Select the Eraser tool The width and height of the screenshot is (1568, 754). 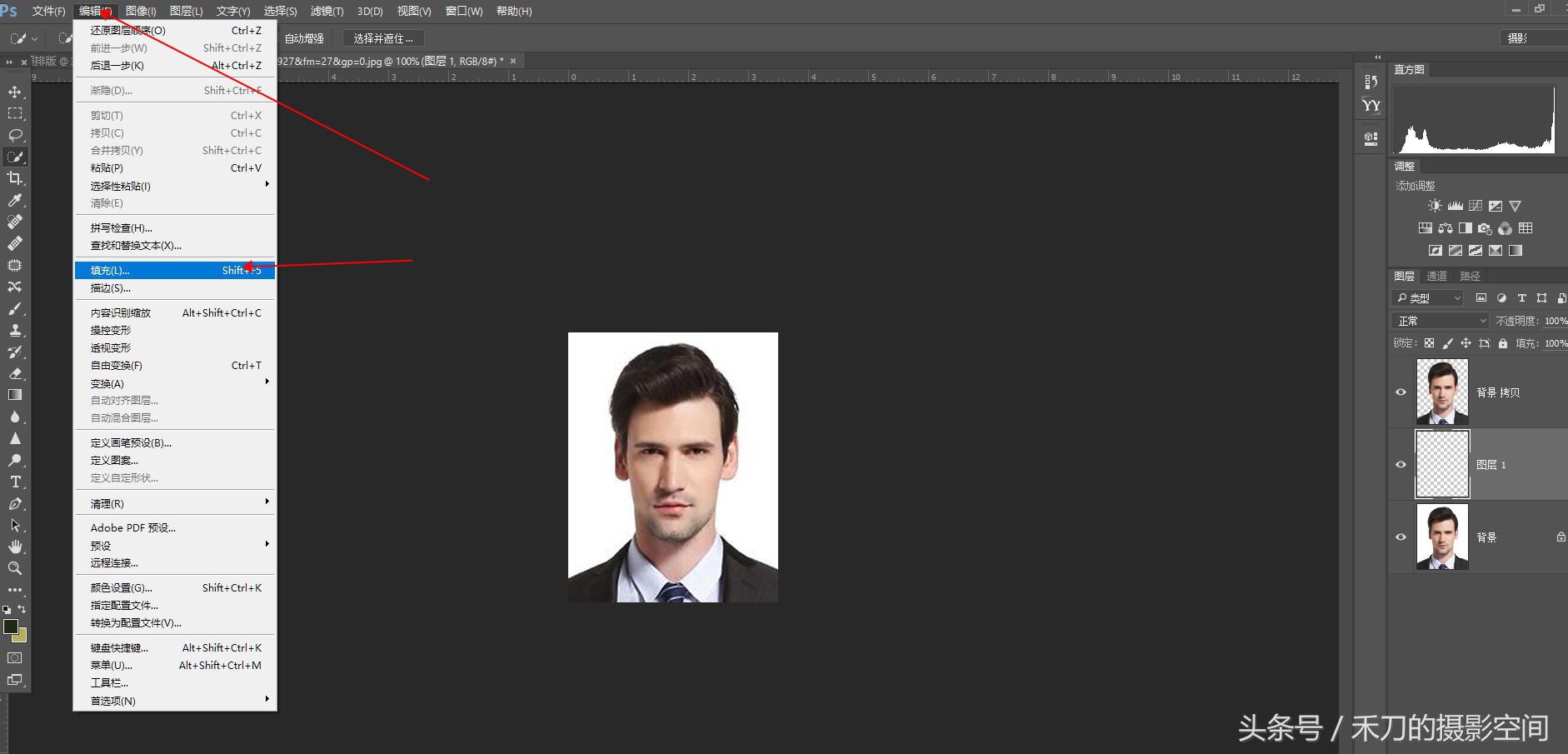coord(15,373)
